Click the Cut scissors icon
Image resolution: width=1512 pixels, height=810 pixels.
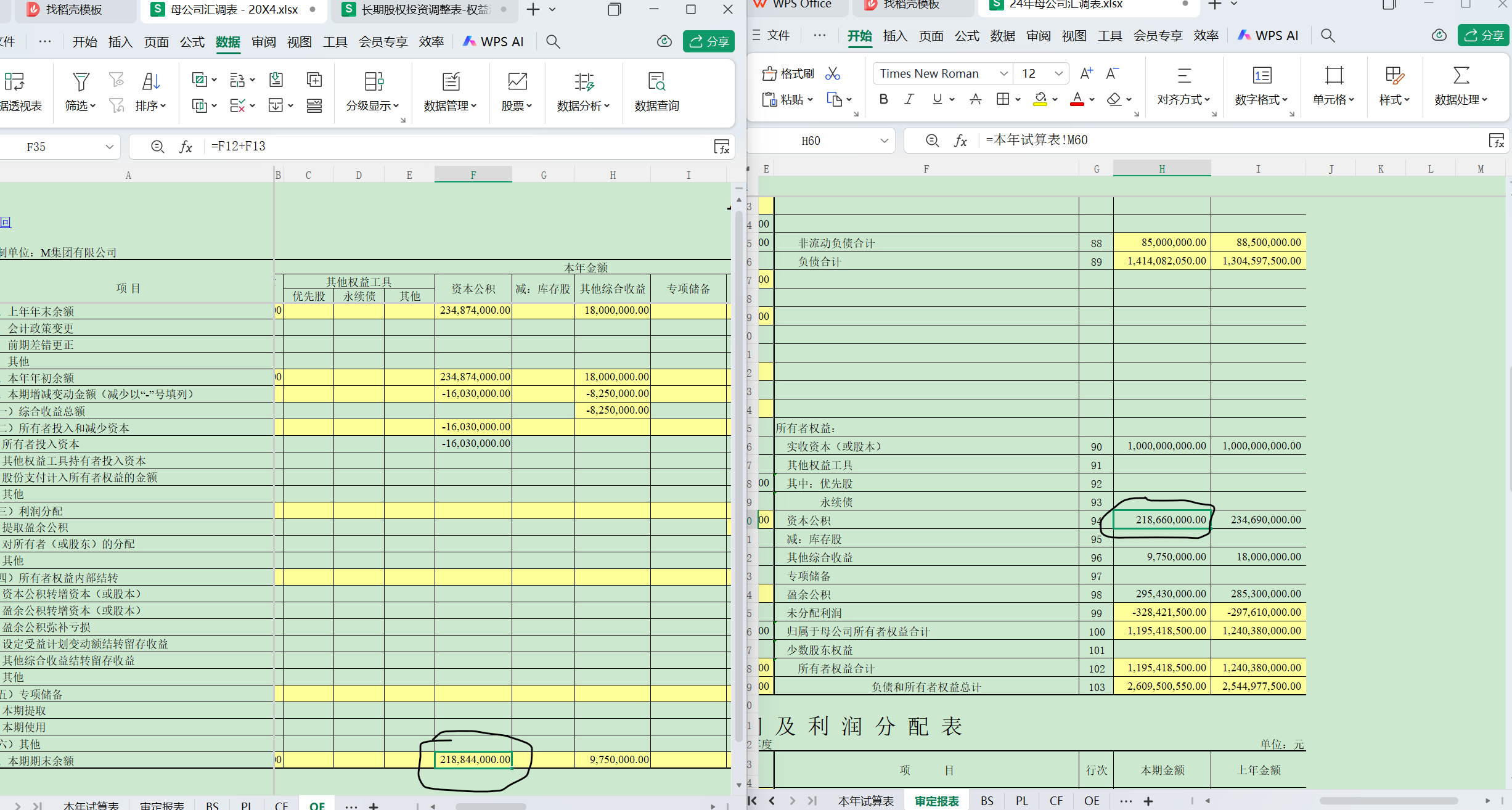[833, 74]
